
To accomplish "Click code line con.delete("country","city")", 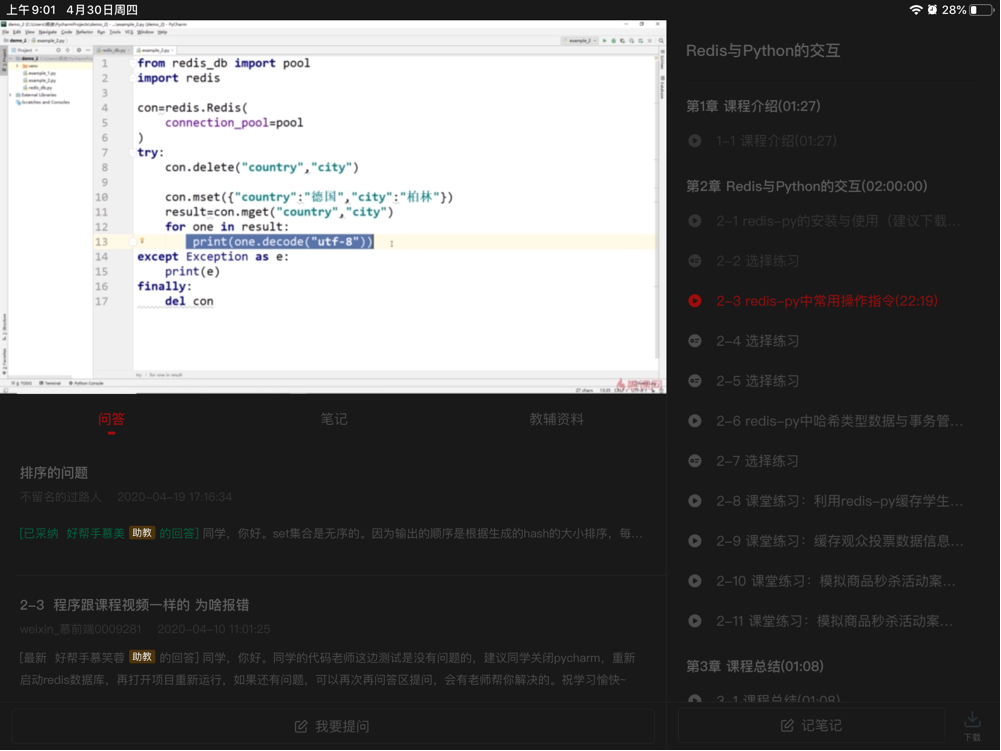I will (262, 167).
